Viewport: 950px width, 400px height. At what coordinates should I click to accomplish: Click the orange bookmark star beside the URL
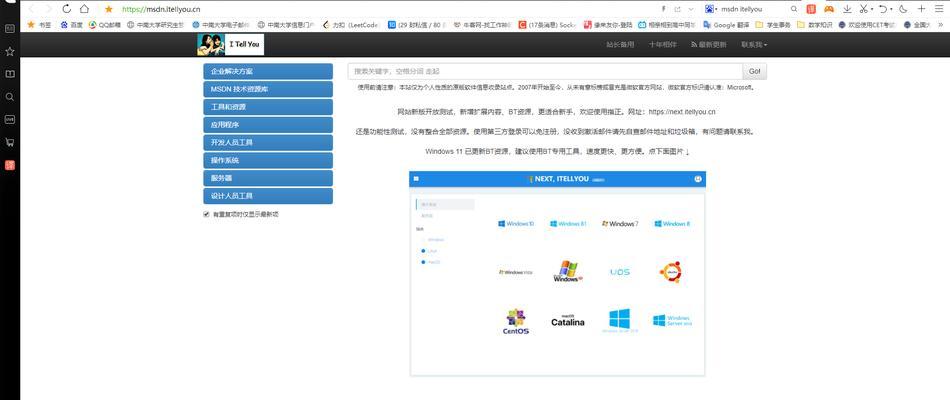pyautogui.click(x=108, y=9)
